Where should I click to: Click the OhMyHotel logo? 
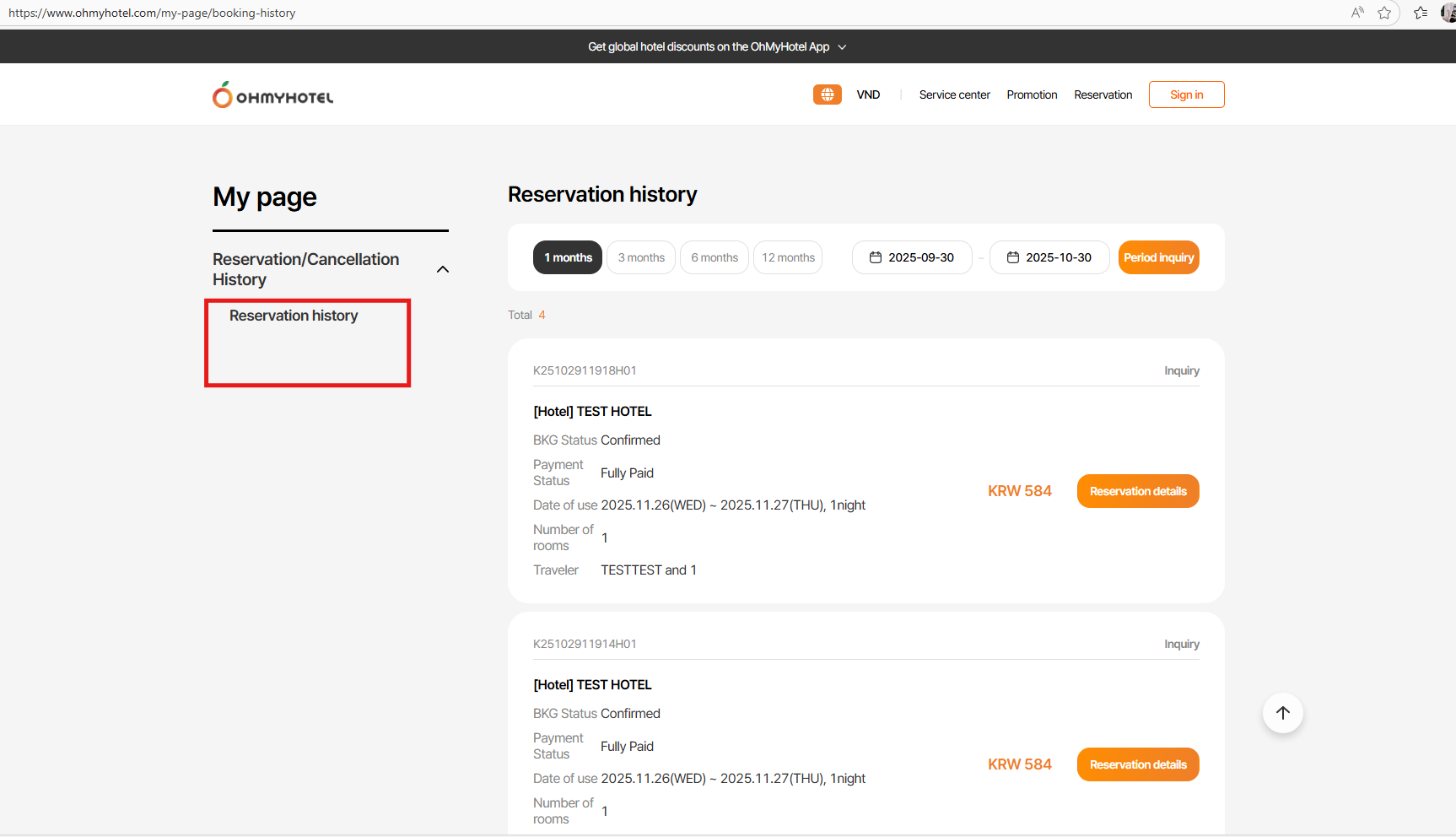point(272,95)
